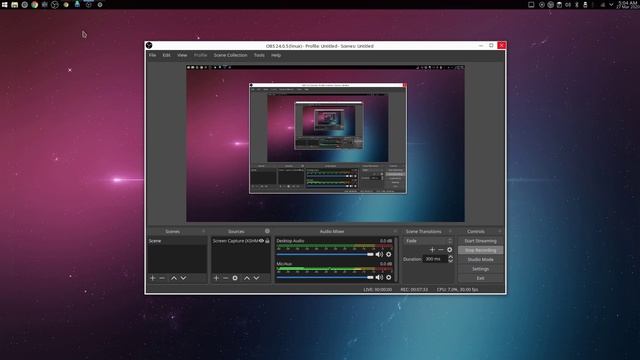Open the Edit menu
The width and height of the screenshot is (640, 360).
(167, 55)
